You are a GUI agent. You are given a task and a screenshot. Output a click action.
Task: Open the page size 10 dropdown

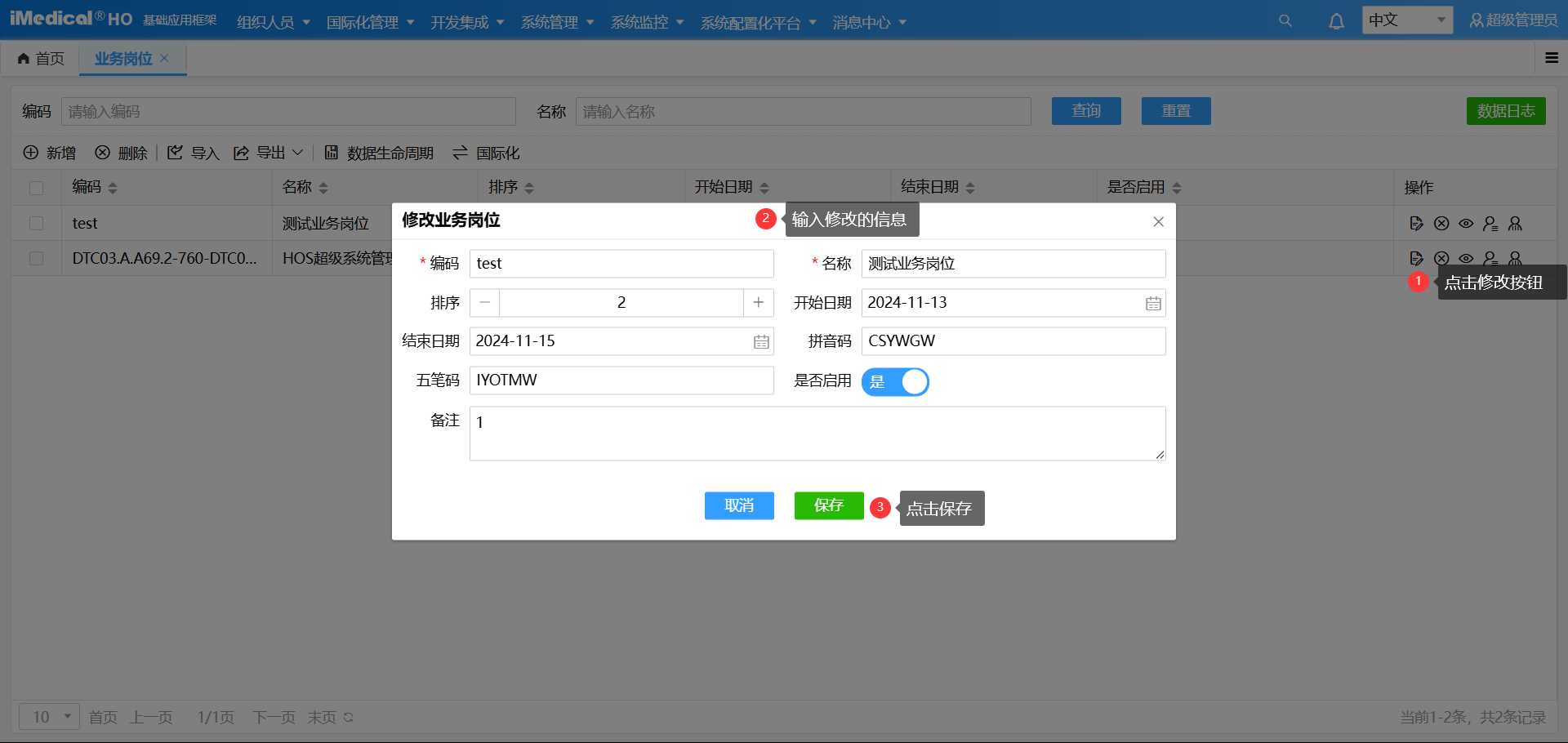[50, 717]
